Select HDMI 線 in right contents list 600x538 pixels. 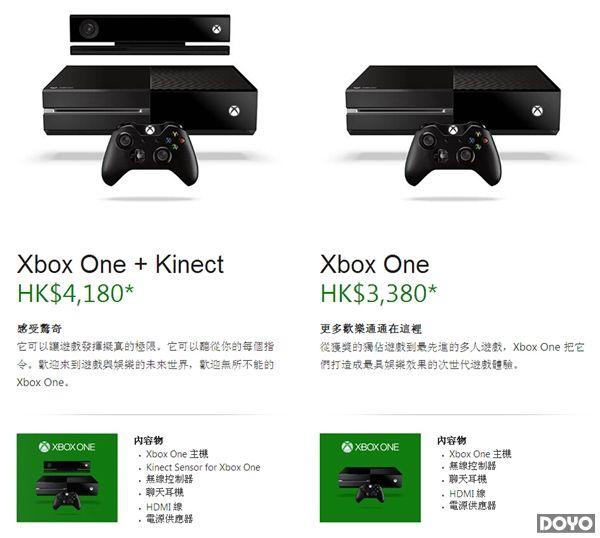click(467, 494)
